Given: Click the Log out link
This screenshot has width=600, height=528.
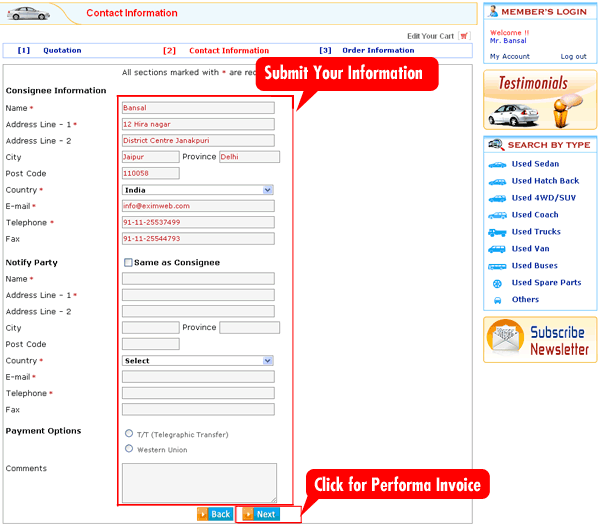Looking at the screenshot, I should pyautogui.click(x=573, y=57).
